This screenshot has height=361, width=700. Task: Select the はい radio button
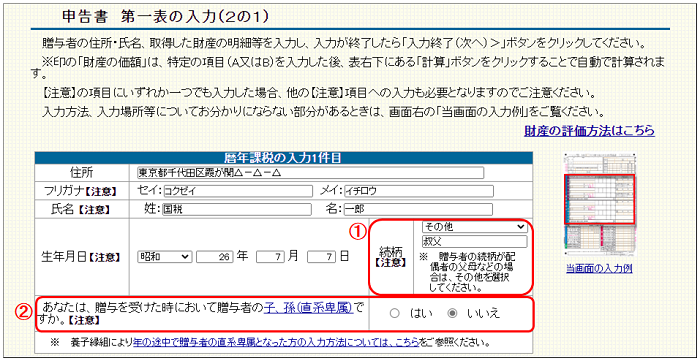point(394,314)
